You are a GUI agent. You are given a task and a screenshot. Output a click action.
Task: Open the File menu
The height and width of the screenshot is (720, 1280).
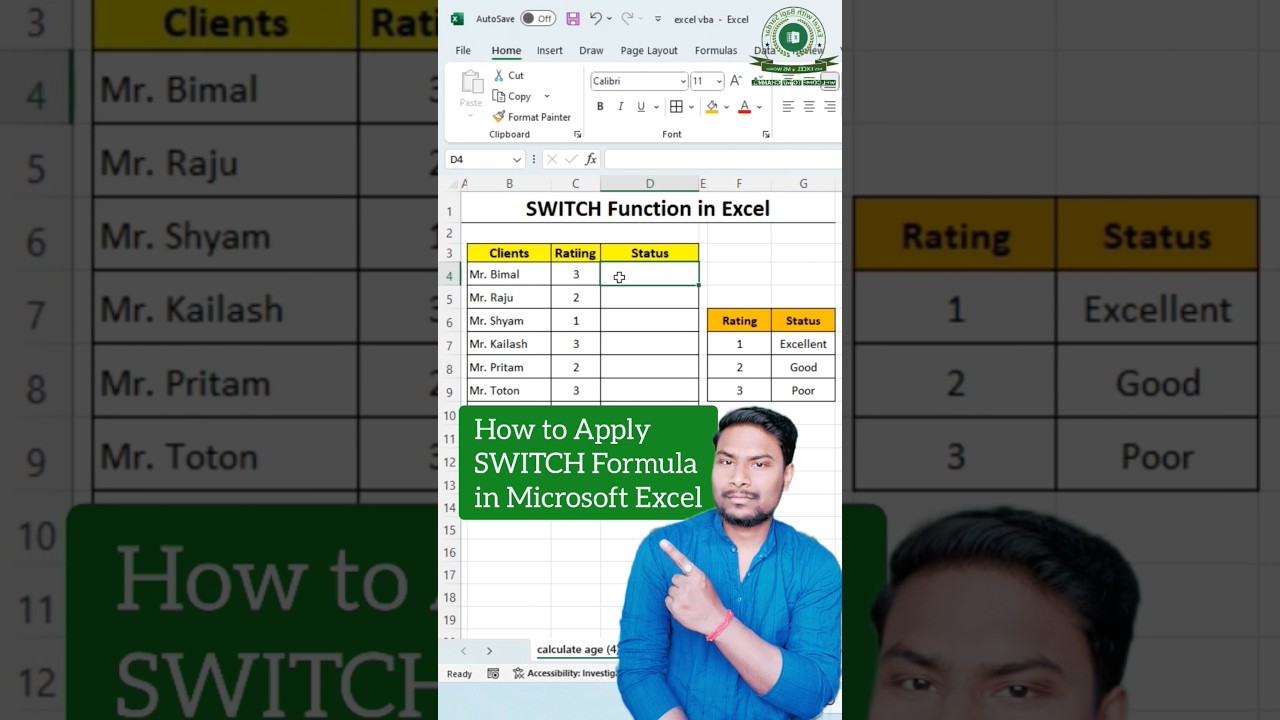(463, 50)
